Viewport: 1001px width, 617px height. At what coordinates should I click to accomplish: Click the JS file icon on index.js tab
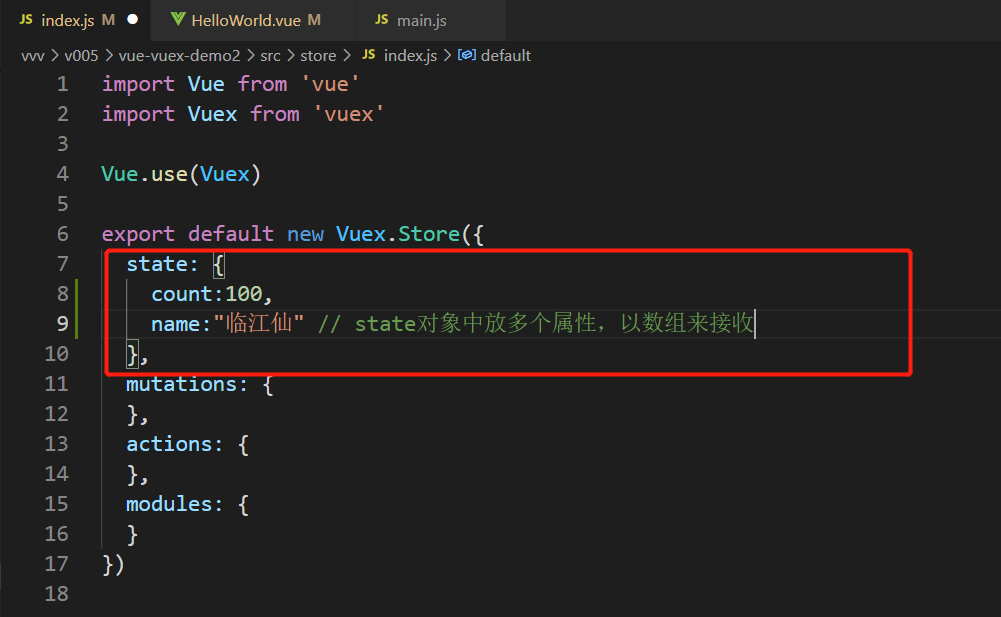pos(26,20)
